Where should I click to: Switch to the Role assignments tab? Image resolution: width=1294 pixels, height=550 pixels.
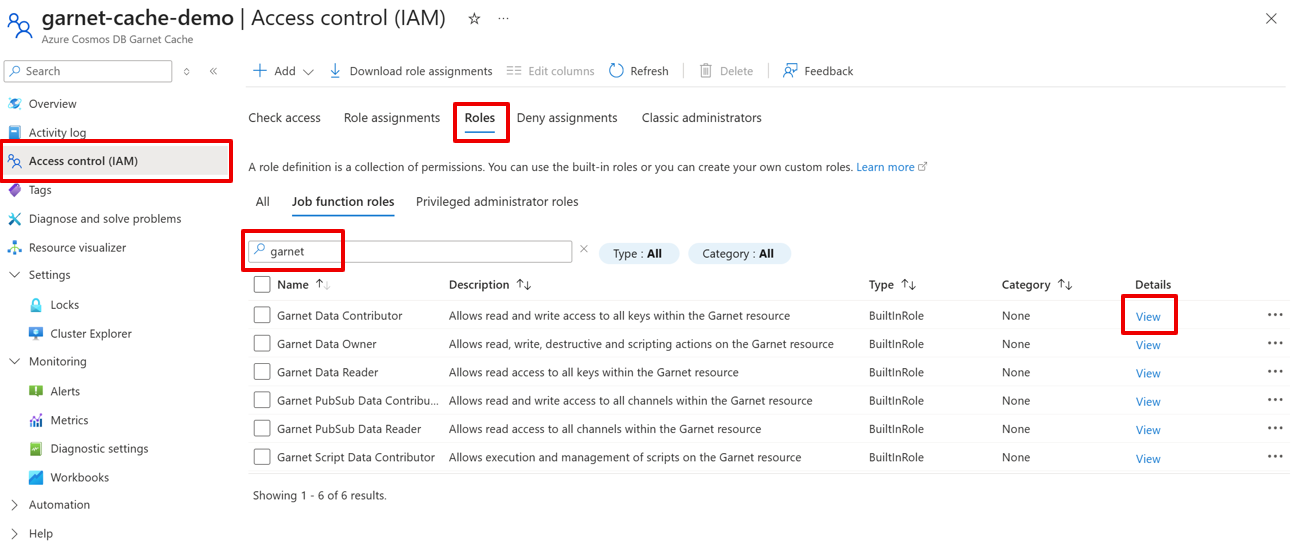click(x=391, y=118)
